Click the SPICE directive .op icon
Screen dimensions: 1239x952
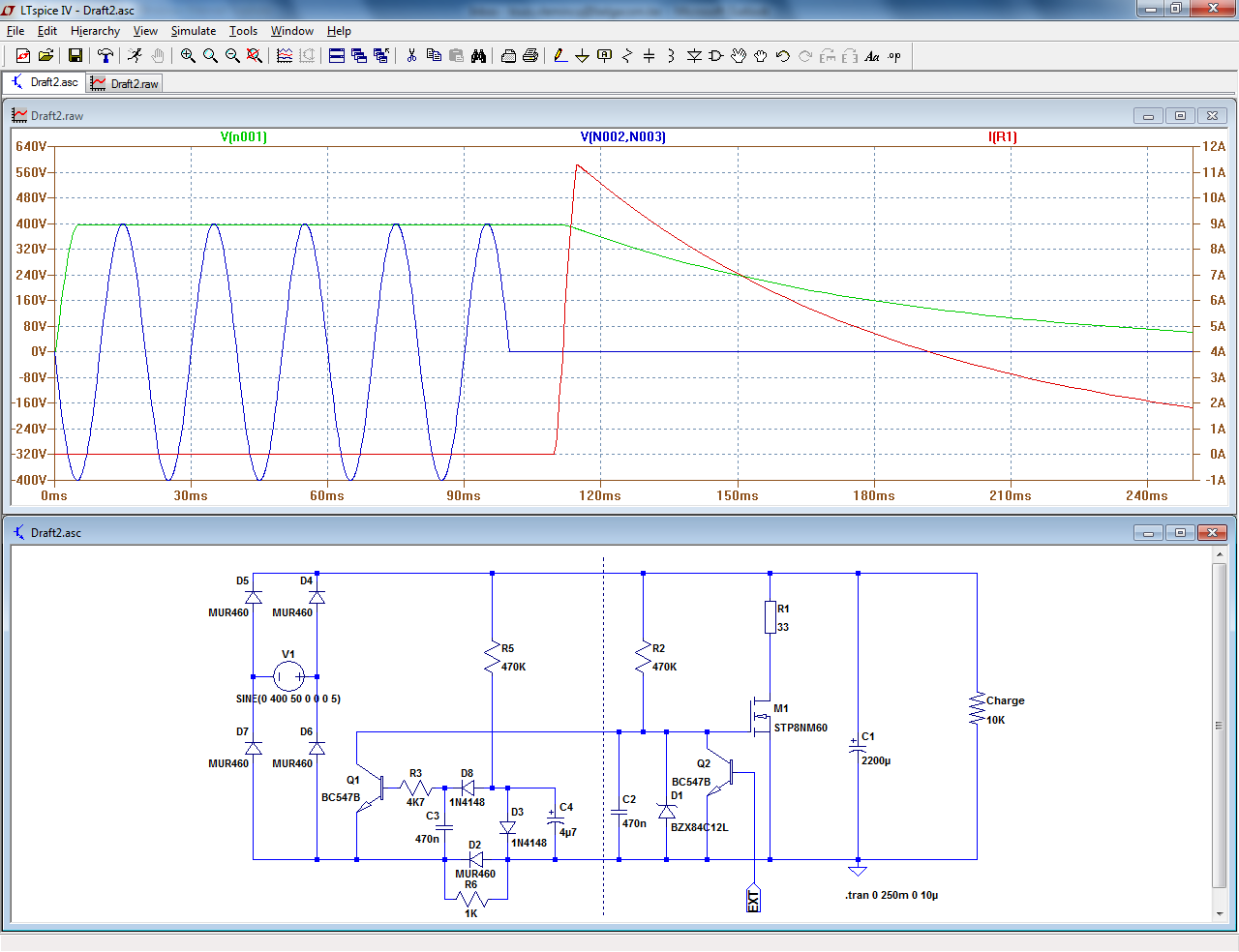894,56
